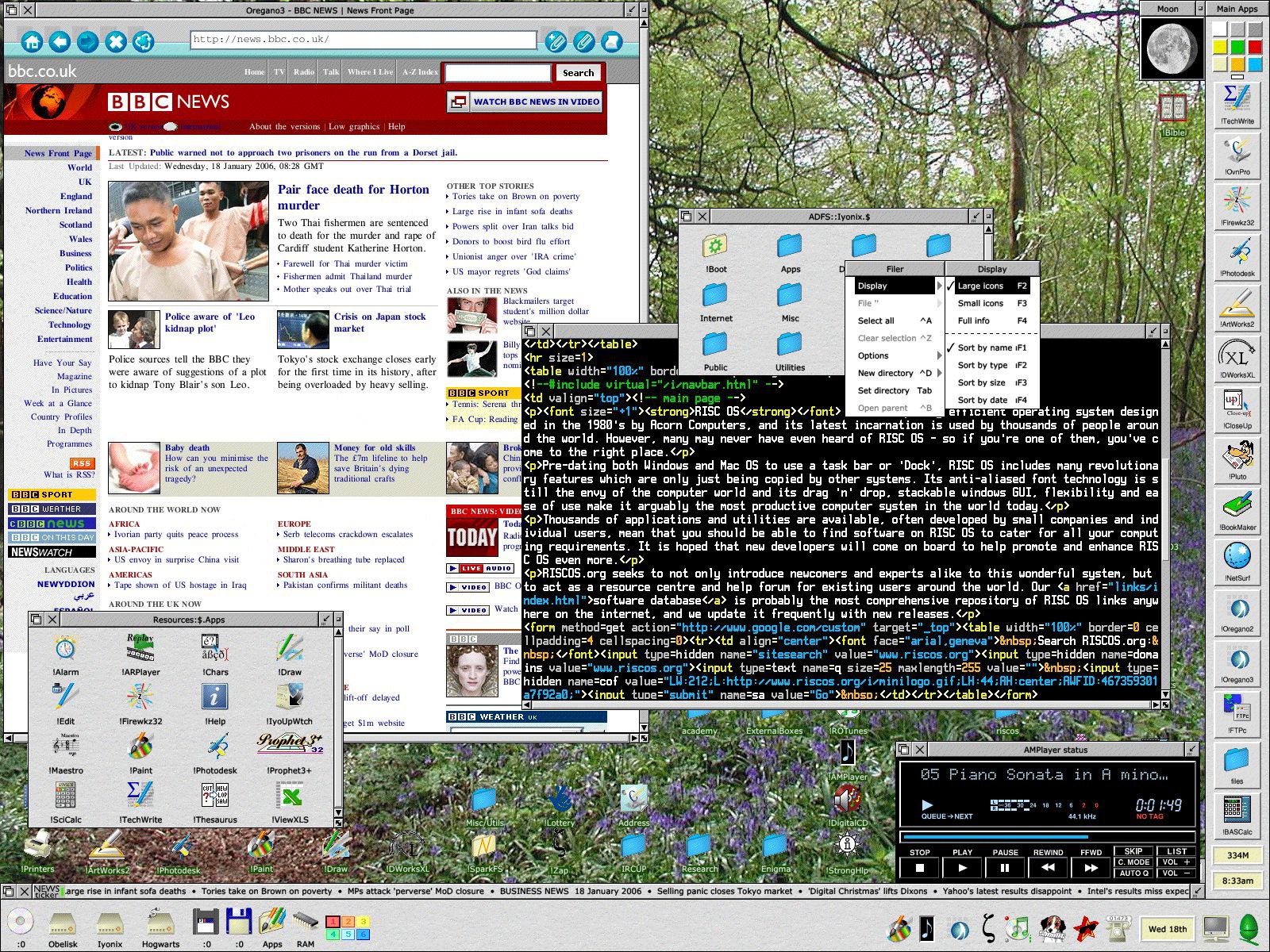This screenshot has height=952, width=1270.
Task: Open !SciCalc calculator icon
Action: 66,803
